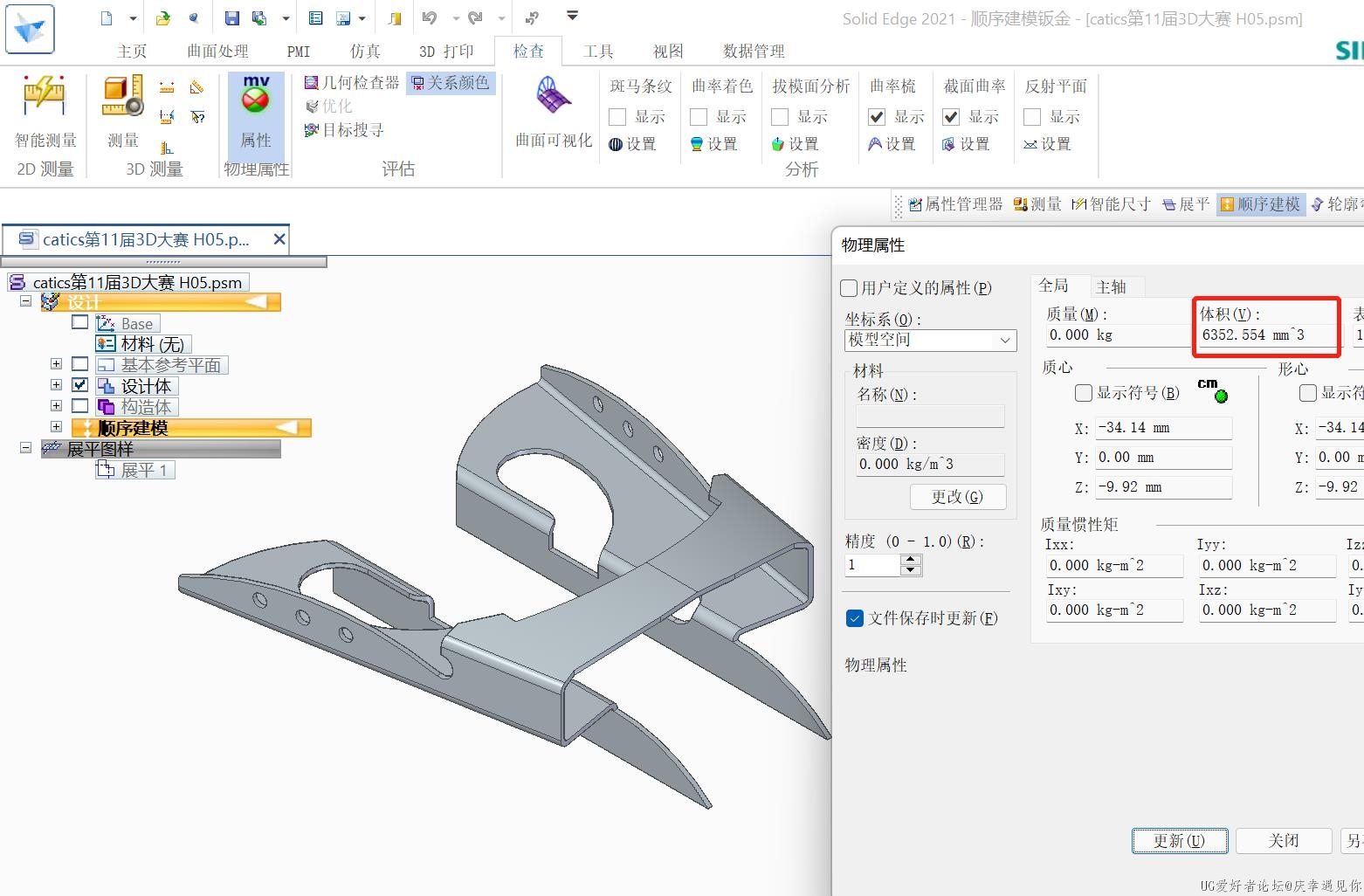Image resolution: width=1364 pixels, height=896 pixels.
Task: Close the catics H05.psm document tab
Action: pyautogui.click(x=279, y=238)
